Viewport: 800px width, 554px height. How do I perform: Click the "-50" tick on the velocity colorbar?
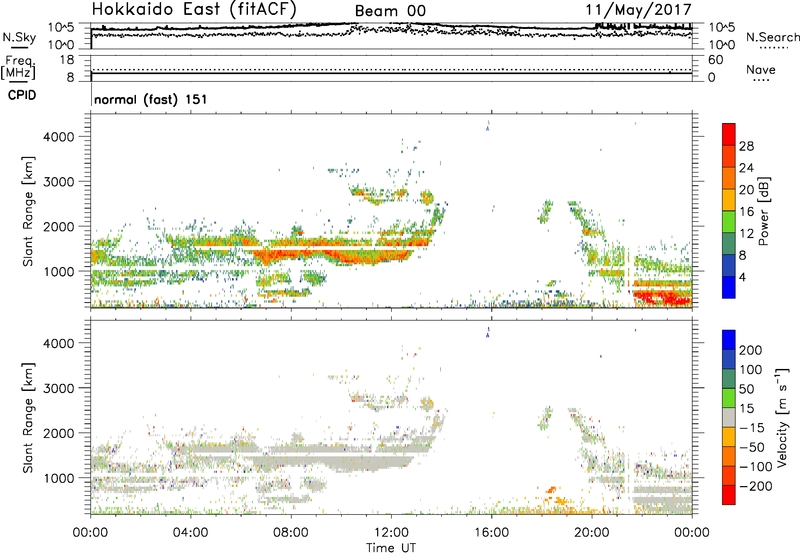752,447
